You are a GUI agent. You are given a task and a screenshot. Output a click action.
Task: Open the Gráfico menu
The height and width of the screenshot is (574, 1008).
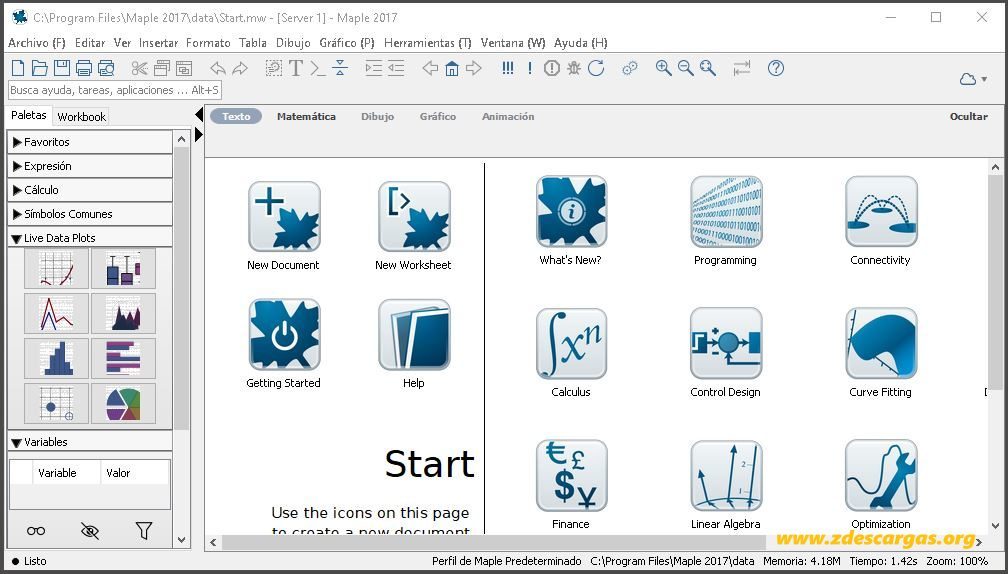347,42
